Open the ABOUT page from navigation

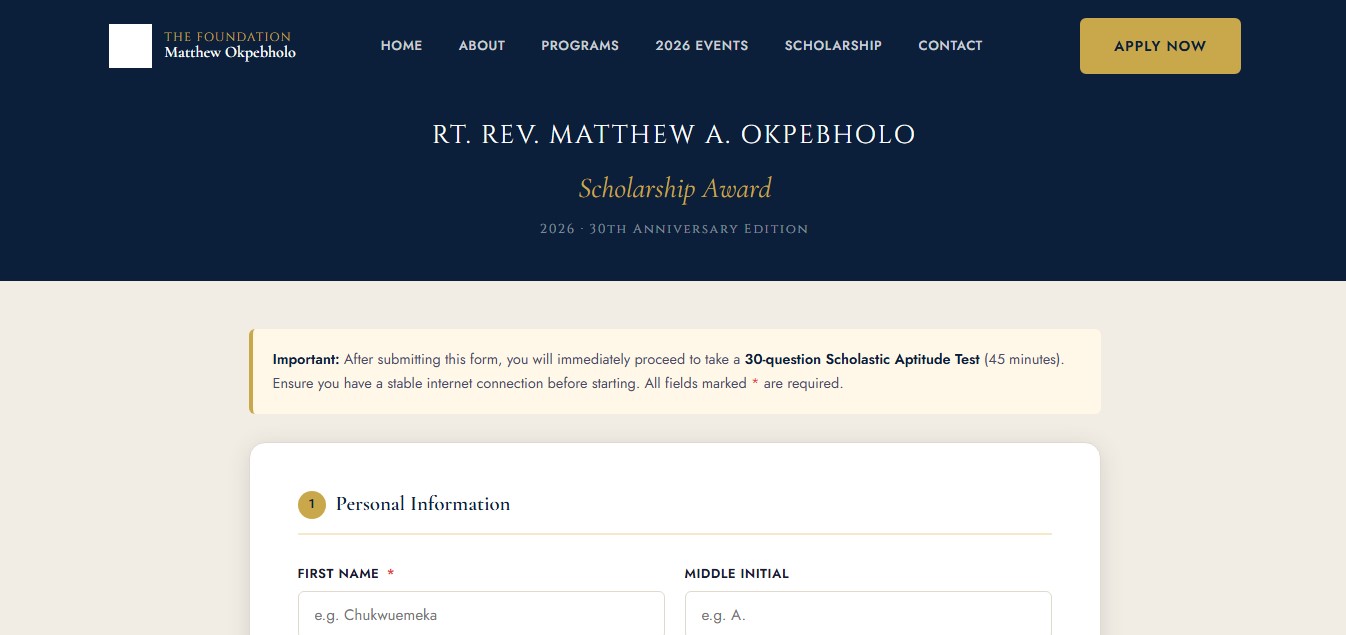482,46
